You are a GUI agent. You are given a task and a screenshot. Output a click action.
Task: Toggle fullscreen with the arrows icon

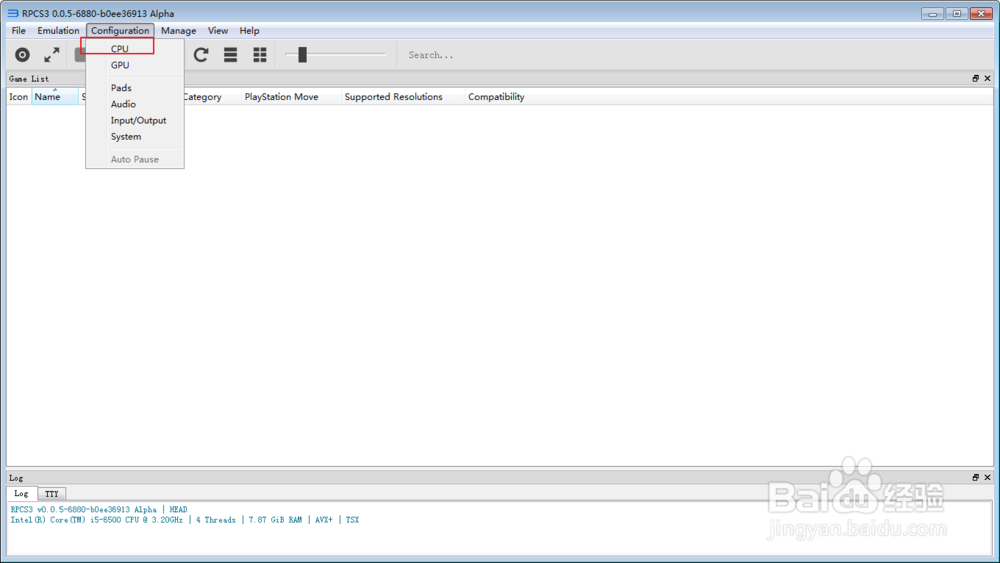click(52, 55)
